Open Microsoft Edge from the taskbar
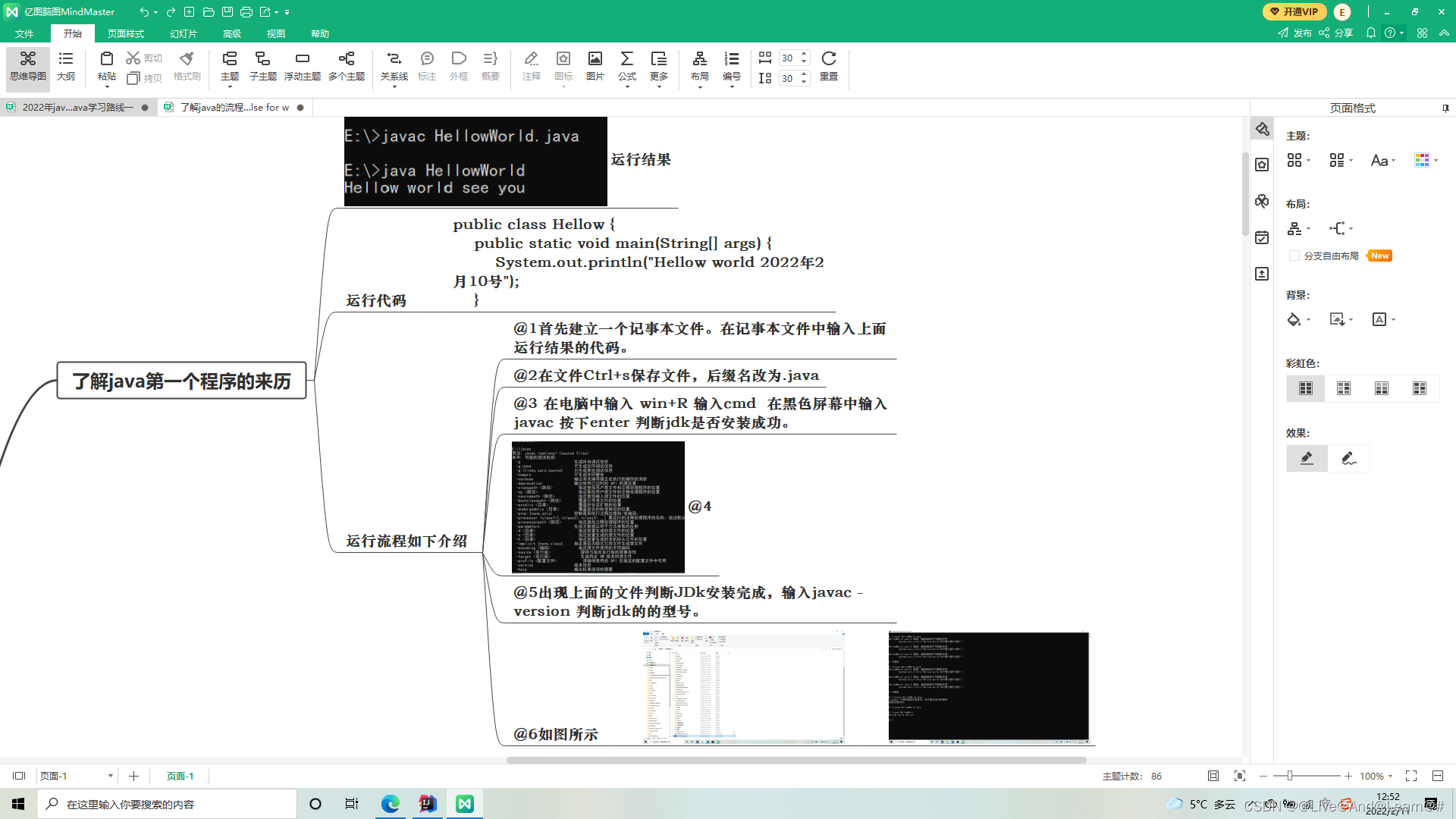Viewport: 1456px width, 819px height. pyautogui.click(x=390, y=803)
